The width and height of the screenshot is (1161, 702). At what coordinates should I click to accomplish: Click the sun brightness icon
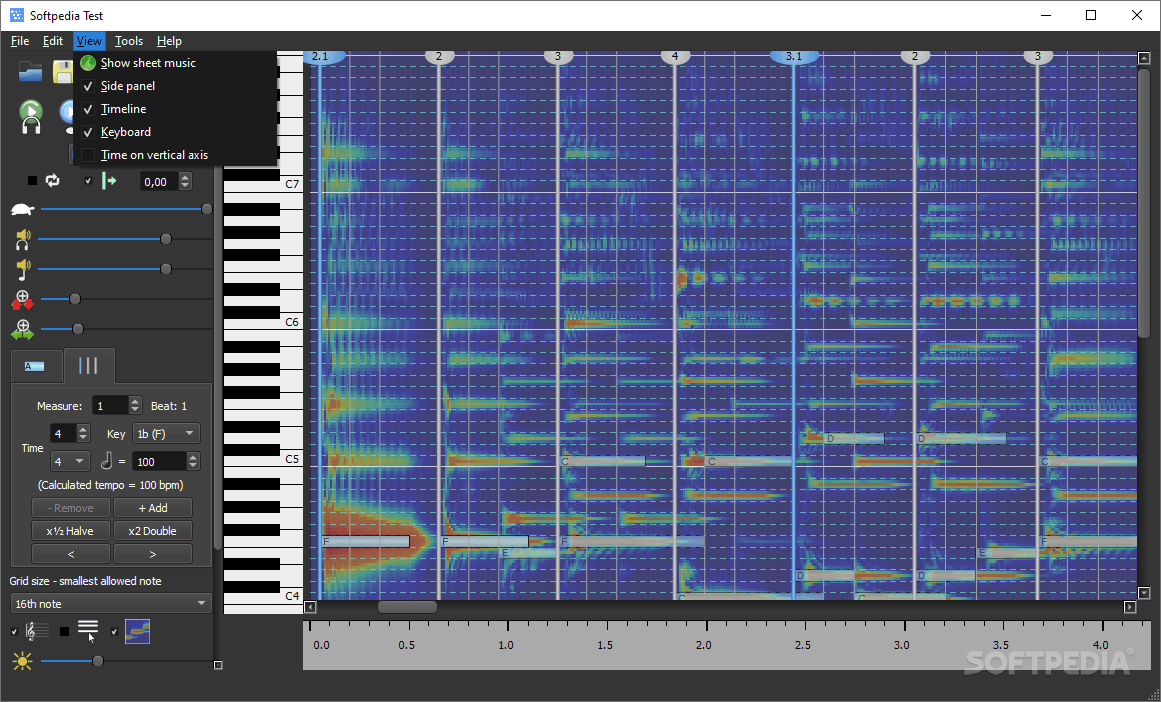coord(20,661)
